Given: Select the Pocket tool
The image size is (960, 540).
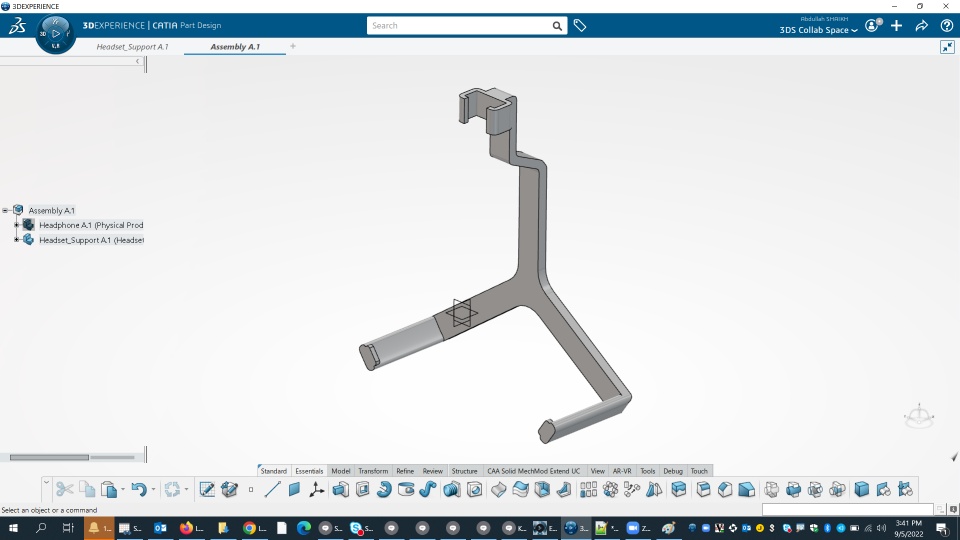Looking at the screenshot, I should (x=362, y=489).
